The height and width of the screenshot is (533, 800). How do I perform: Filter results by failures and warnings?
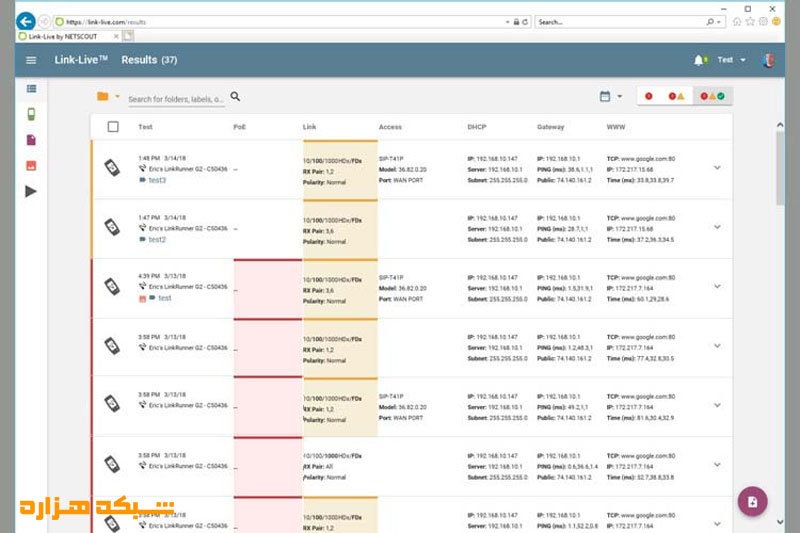[x=676, y=96]
